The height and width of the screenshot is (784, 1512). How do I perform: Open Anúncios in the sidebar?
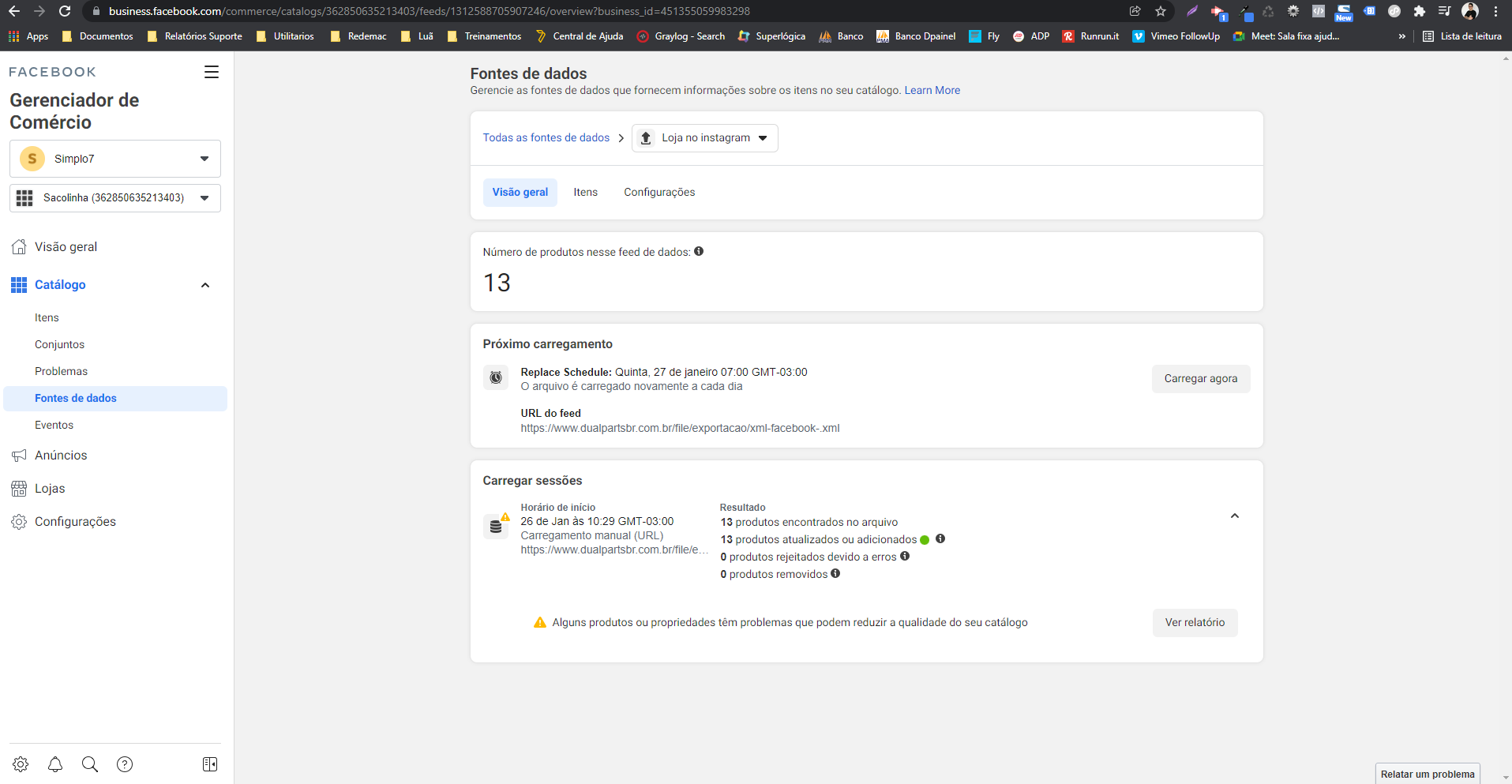click(x=115, y=456)
